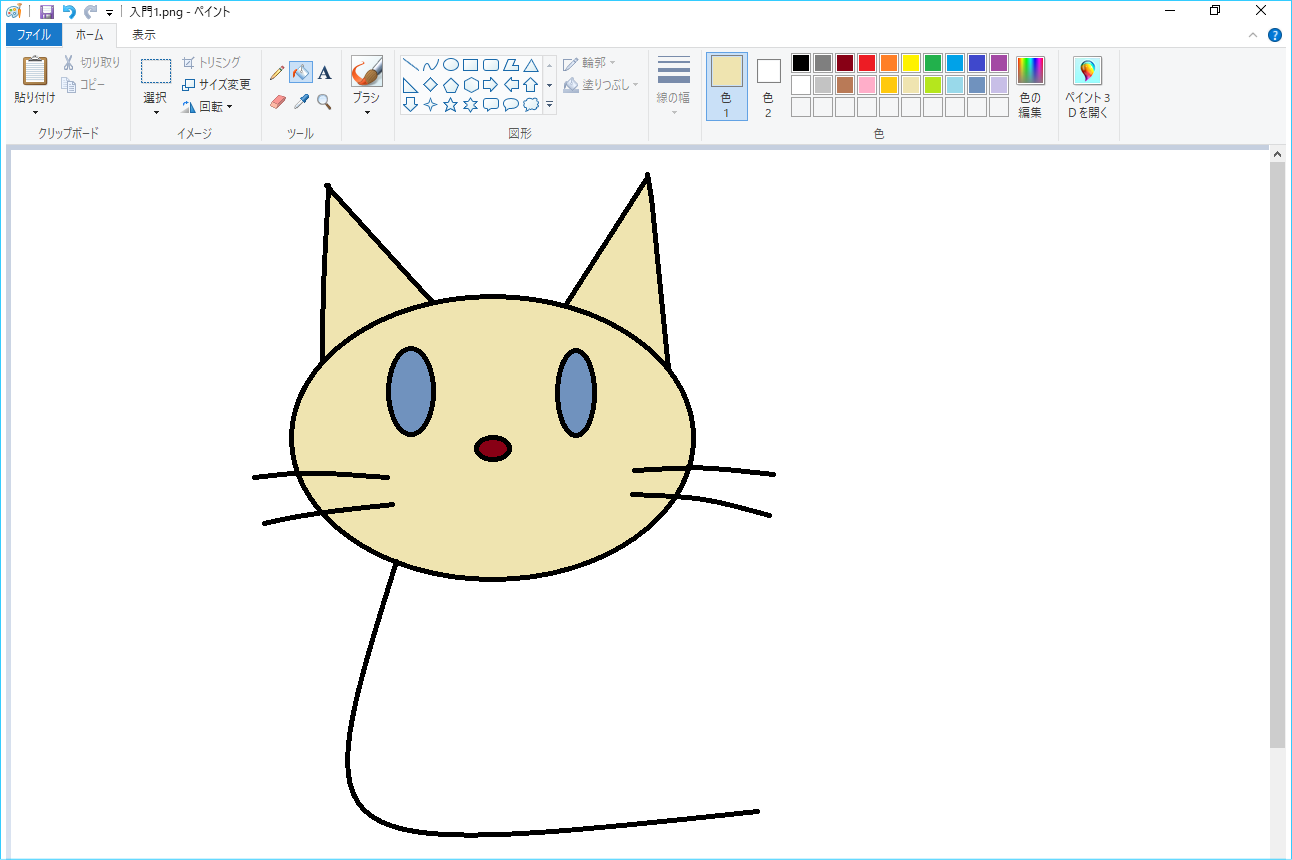Select the Text tool
The image size is (1292, 860).
coord(324,73)
